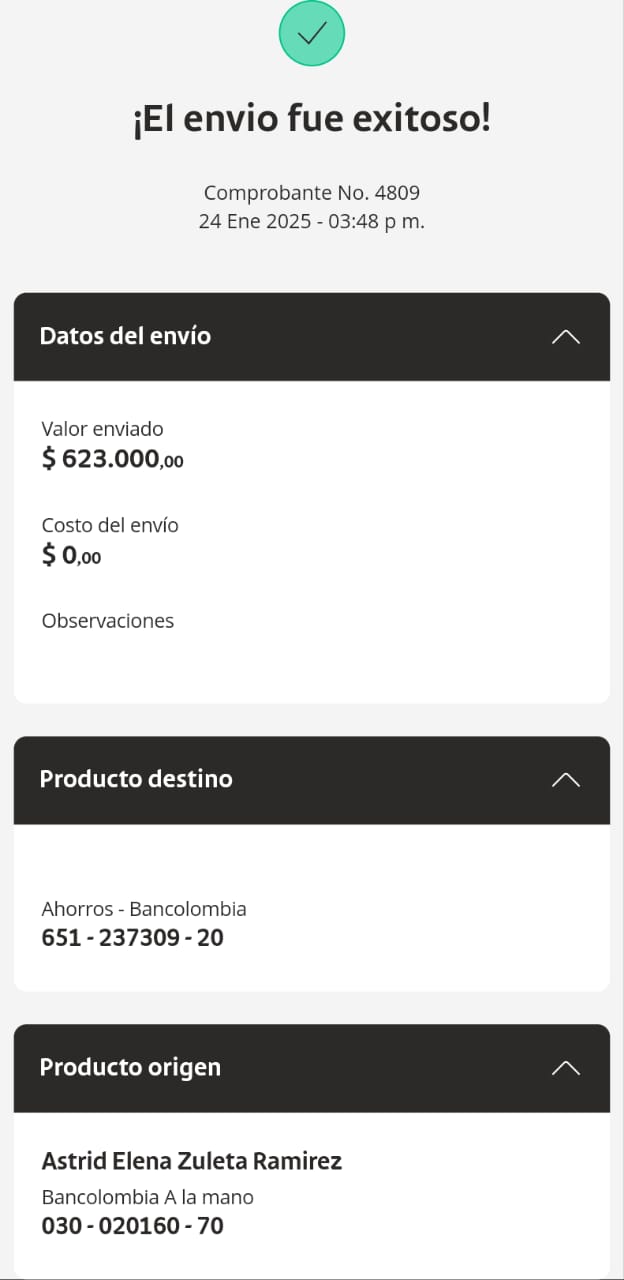Click the Producto destino header title
Image resolution: width=624 pixels, height=1280 pixels.
[136, 779]
